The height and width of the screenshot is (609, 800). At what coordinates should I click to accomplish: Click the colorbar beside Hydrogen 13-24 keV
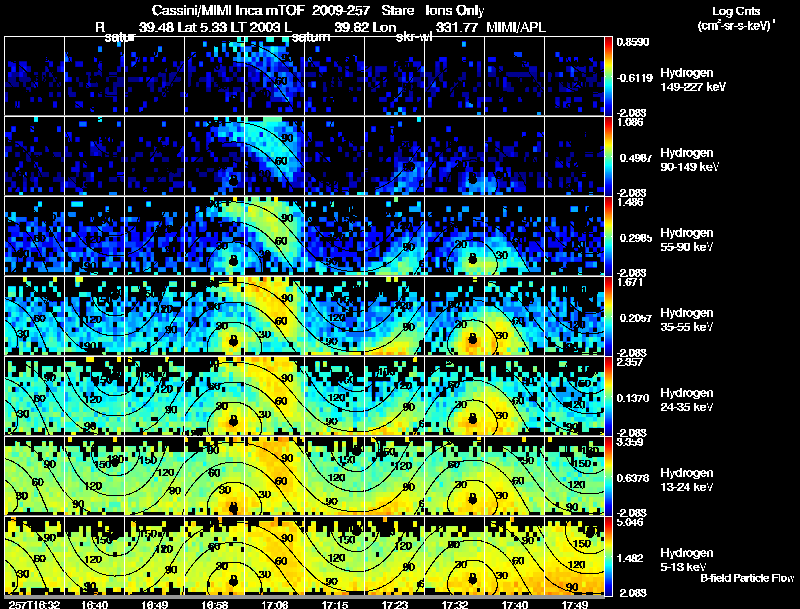[x=608, y=476]
